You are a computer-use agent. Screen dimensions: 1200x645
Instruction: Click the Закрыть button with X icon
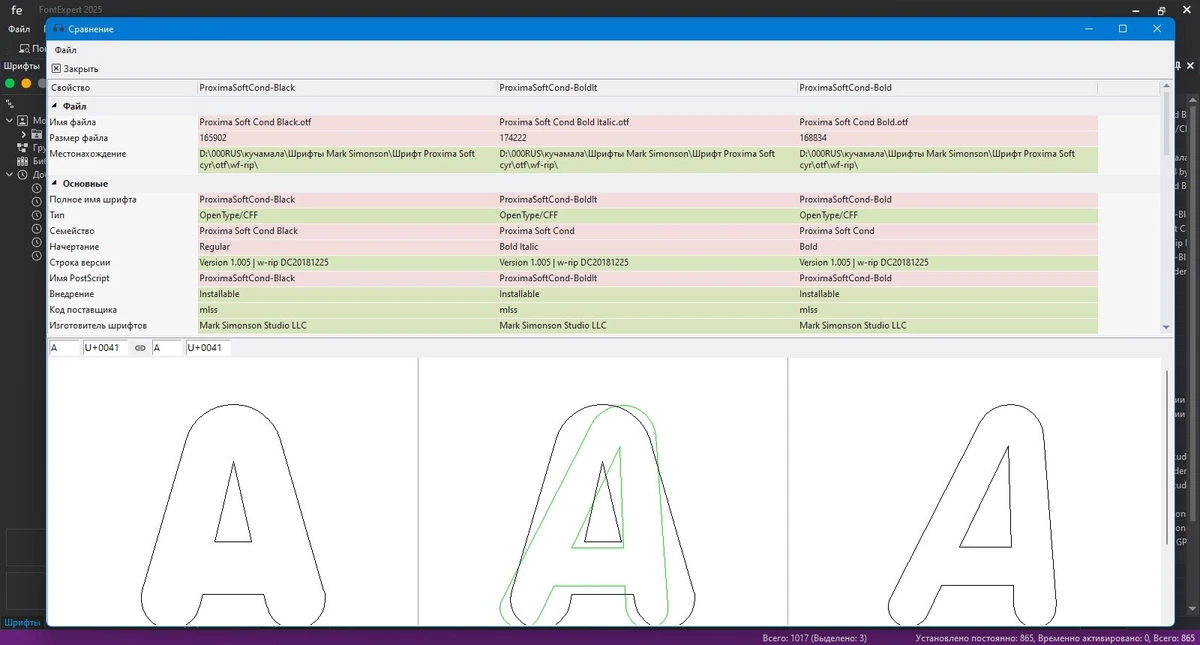[x=75, y=69]
